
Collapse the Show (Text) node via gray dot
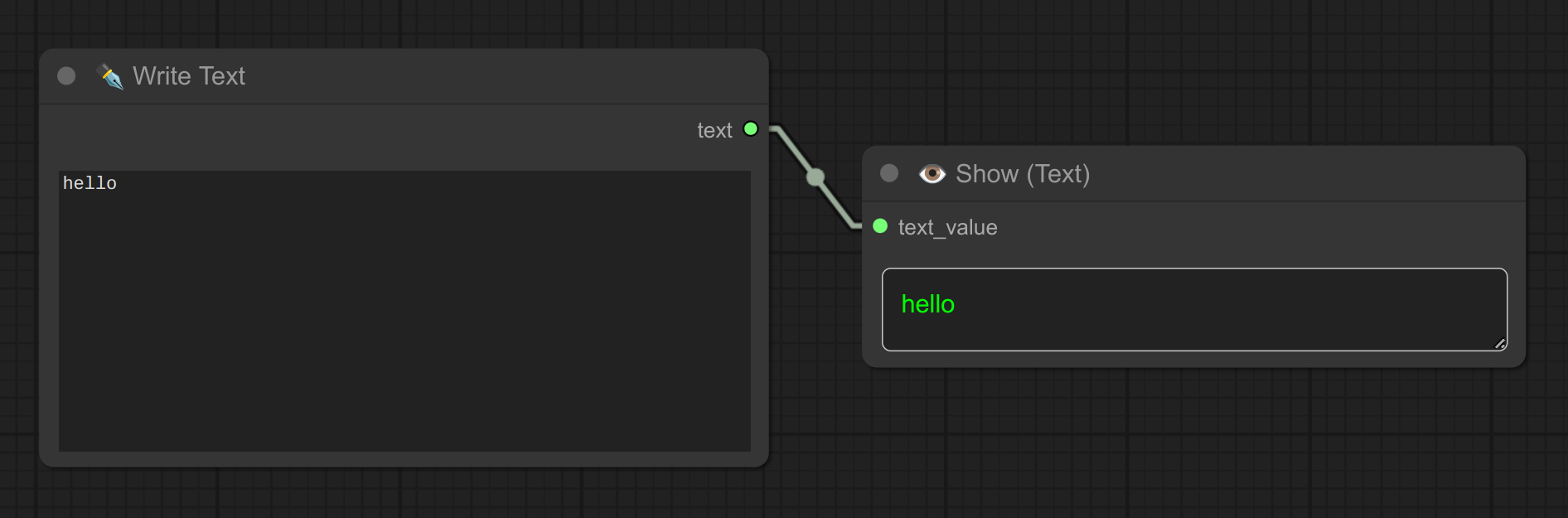point(889,172)
